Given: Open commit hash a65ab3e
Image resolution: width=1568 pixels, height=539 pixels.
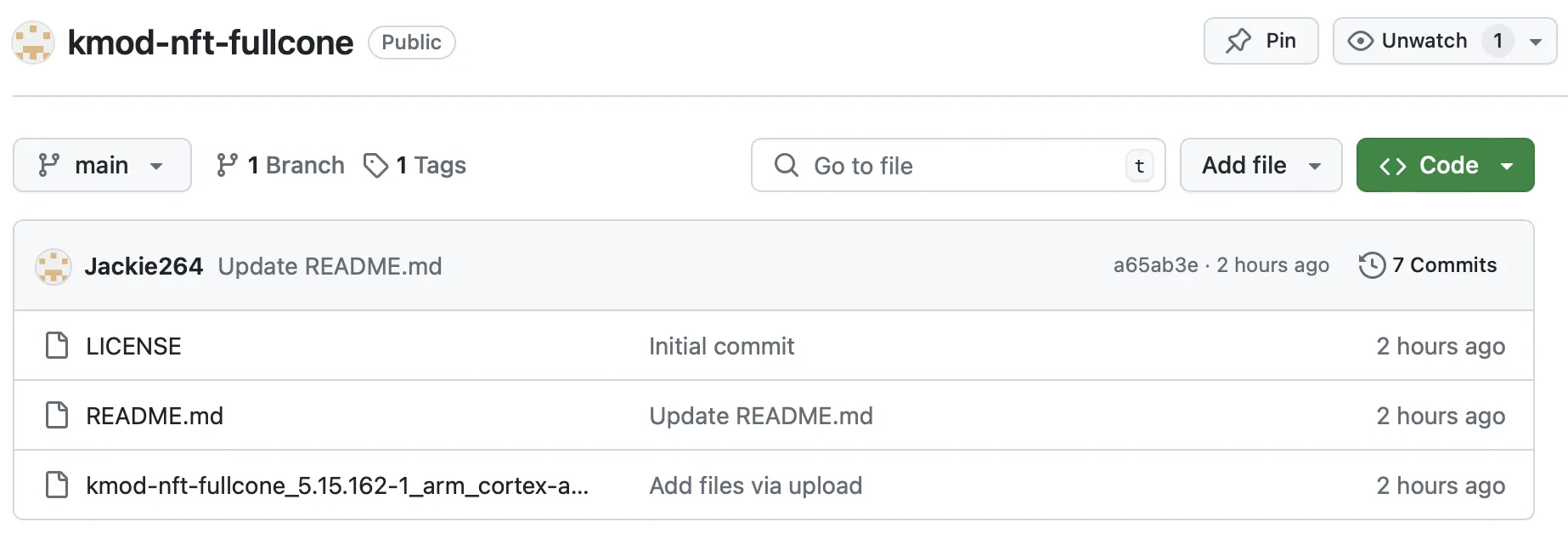Looking at the screenshot, I should (1155, 265).
